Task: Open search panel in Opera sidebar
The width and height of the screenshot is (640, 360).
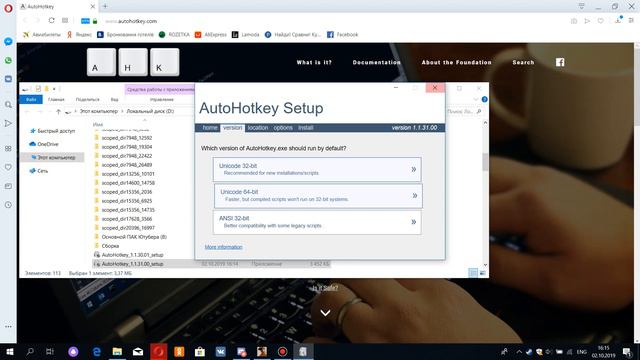Action: click(8, 105)
